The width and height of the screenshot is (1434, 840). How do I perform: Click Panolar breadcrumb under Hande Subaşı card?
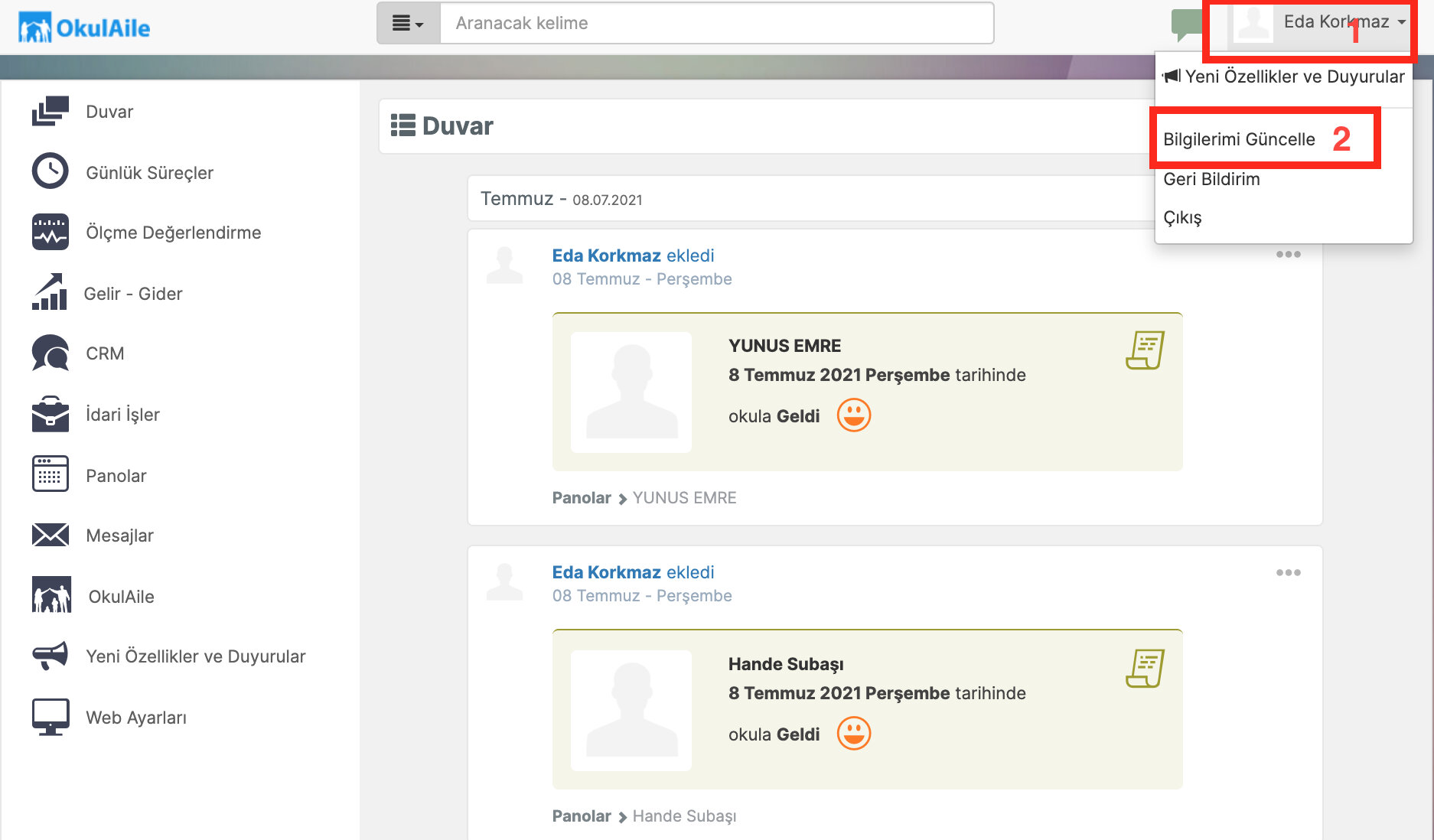[x=582, y=816]
